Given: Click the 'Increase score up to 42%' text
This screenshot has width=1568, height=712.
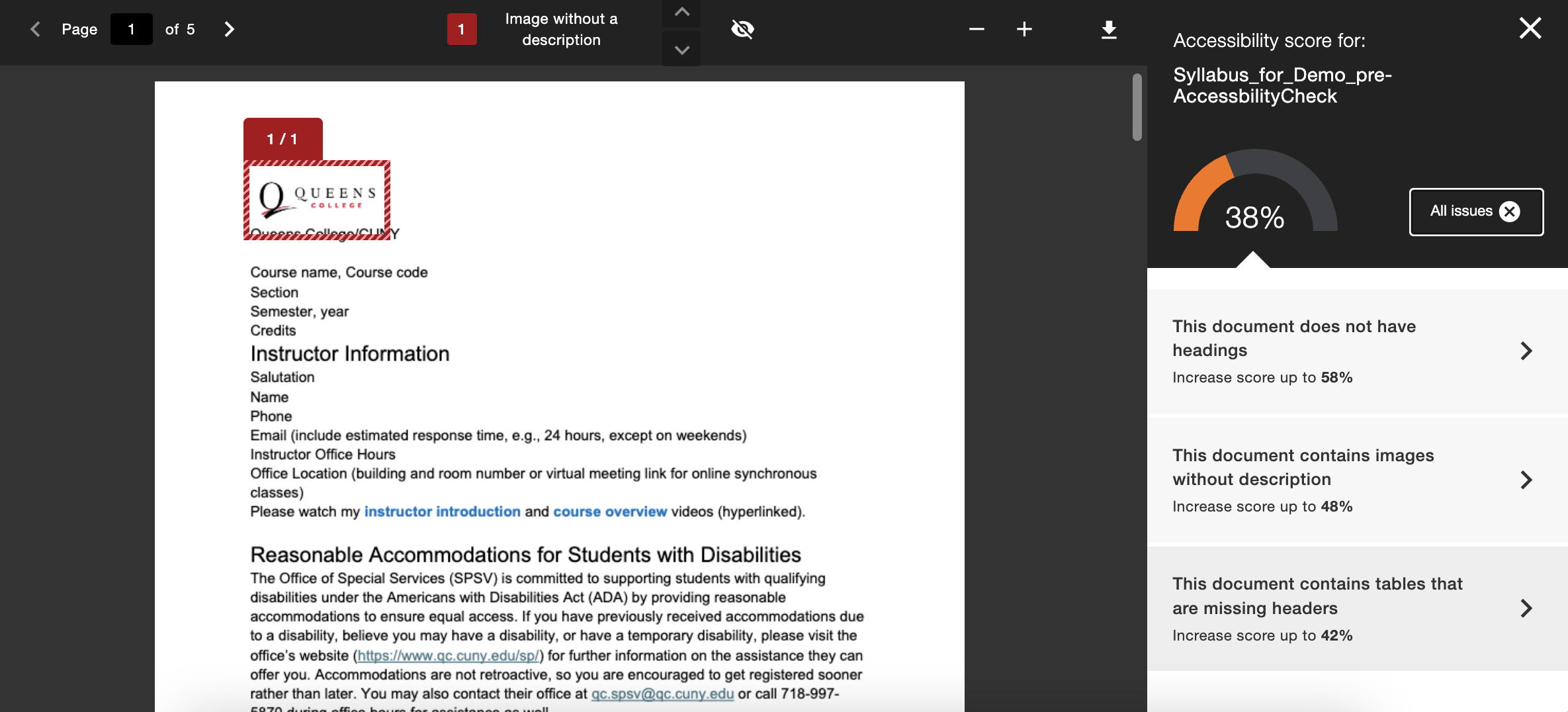Looking at the screenshot, I should [x=1262, y=636].
